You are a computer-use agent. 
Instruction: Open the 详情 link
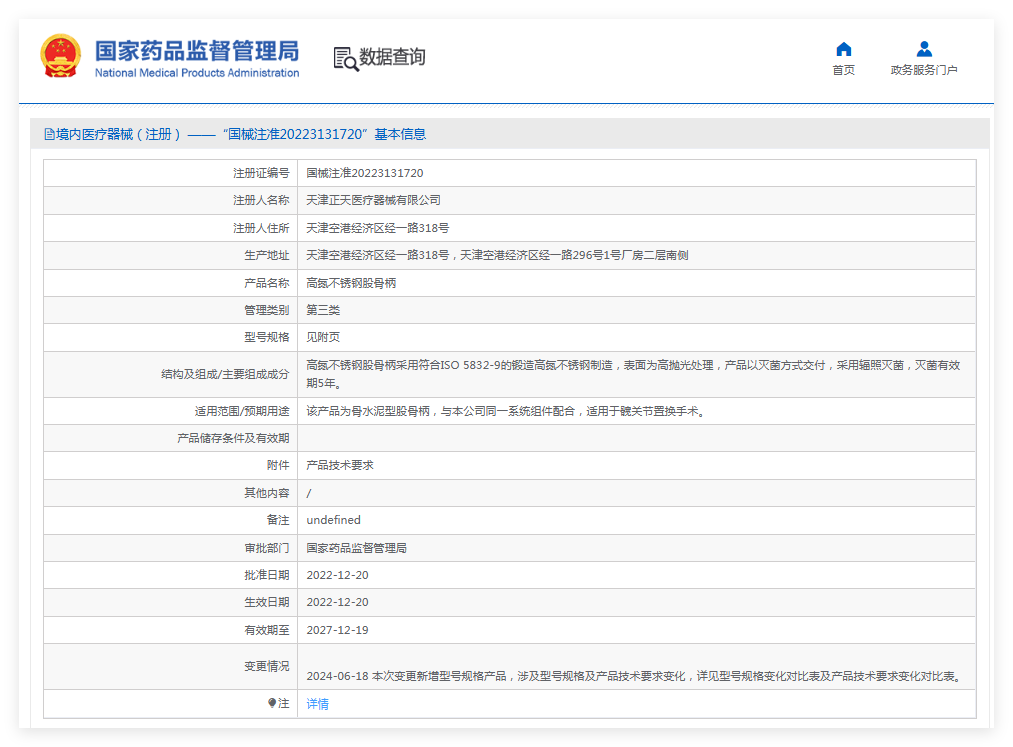317,704
